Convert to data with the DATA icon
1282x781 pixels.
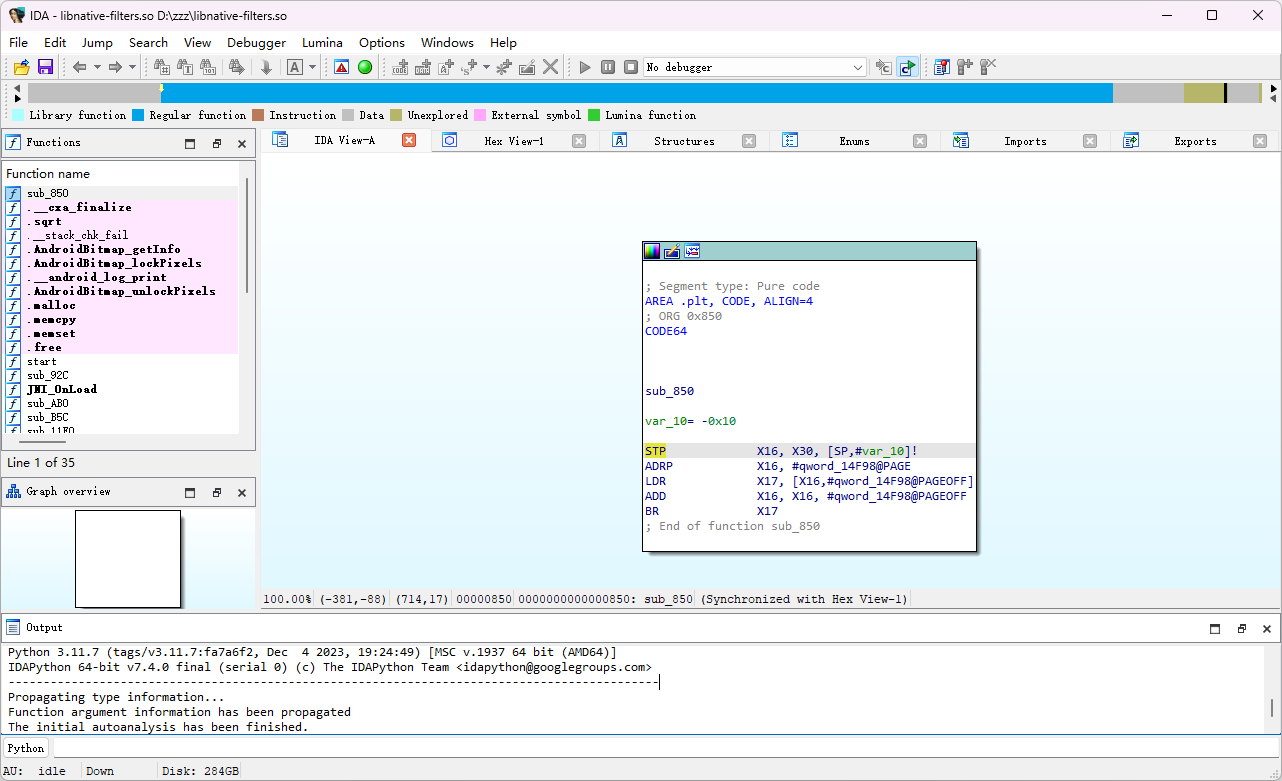423,67
